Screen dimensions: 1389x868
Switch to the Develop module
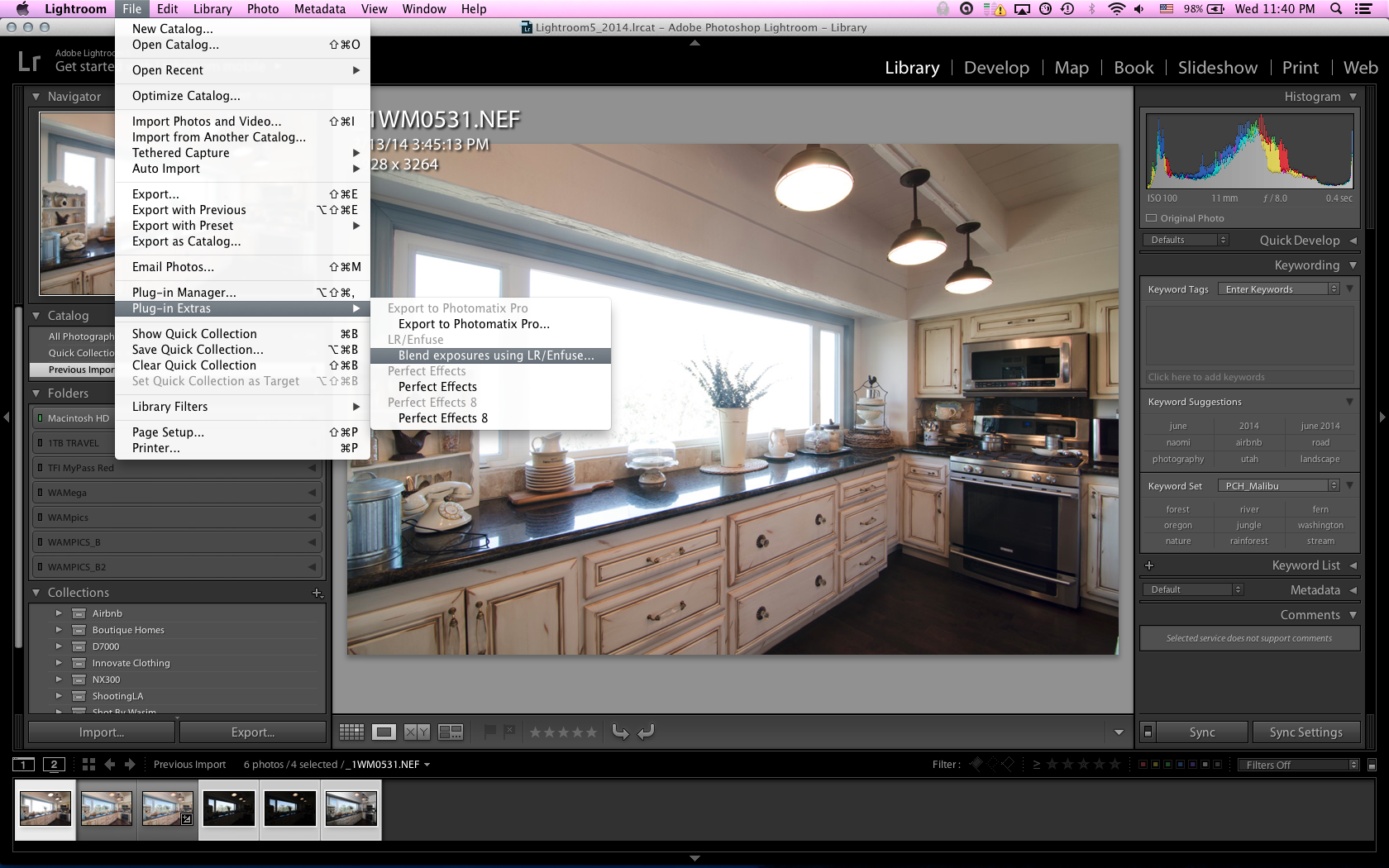pyautogui.click(x=996, y=68)
